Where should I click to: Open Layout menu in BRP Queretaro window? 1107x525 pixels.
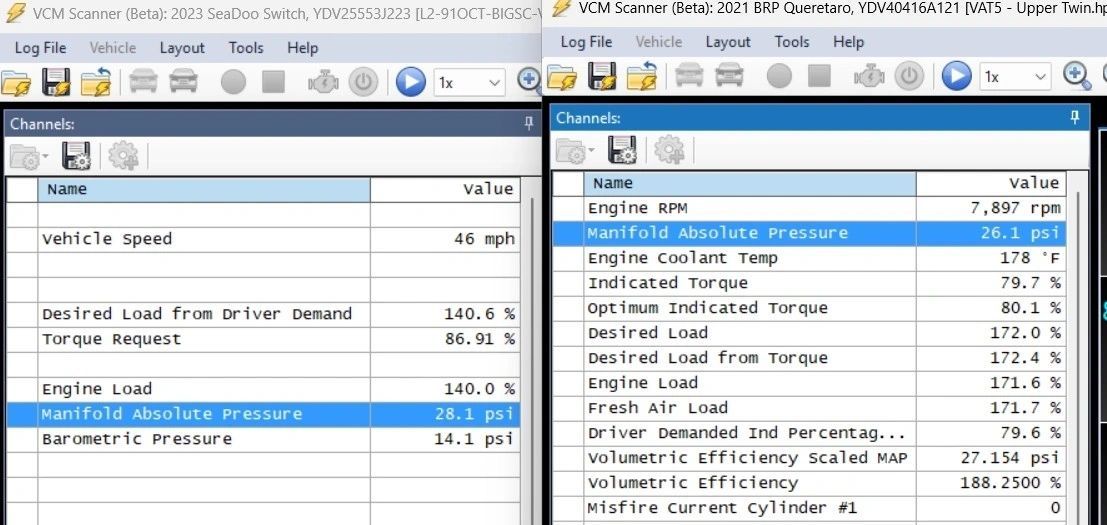pos(728,42)
